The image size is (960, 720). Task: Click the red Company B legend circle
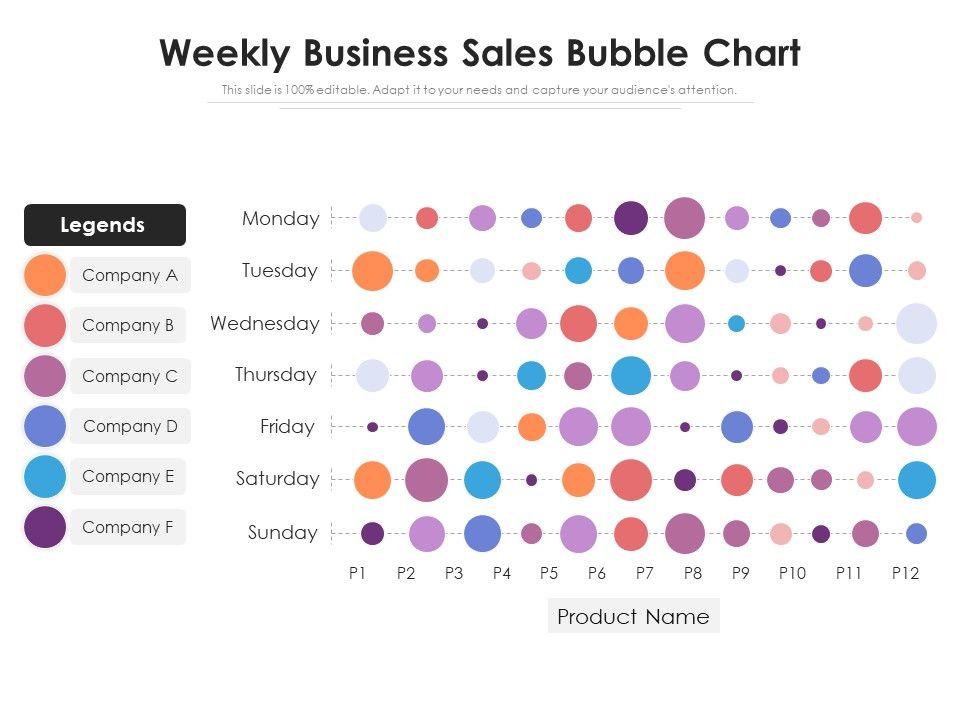tap(45, 325)
